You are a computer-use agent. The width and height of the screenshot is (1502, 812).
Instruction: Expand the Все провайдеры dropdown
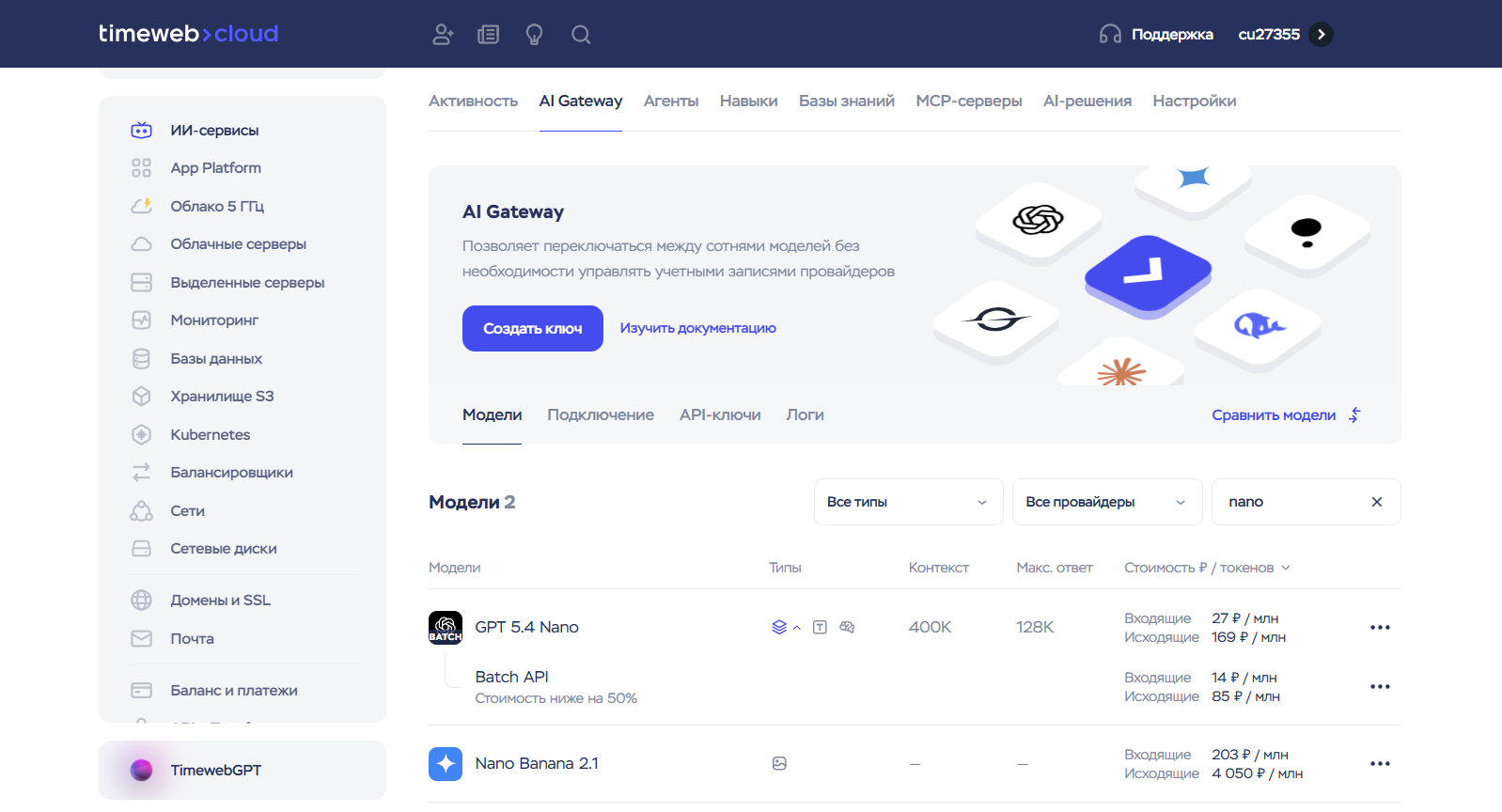tap(1107, 502)
